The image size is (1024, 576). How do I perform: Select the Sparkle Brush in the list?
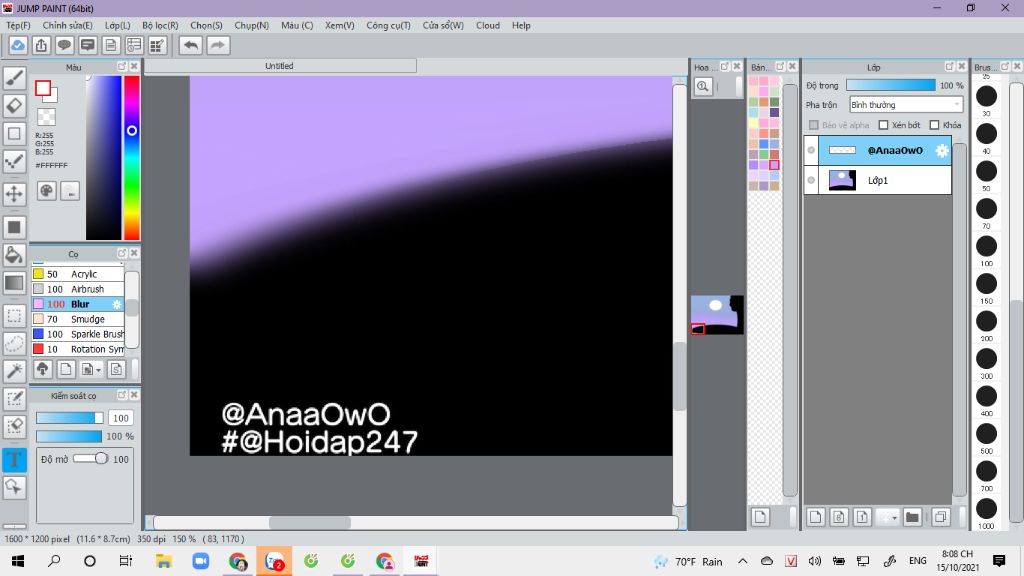(x=78, y=334)
